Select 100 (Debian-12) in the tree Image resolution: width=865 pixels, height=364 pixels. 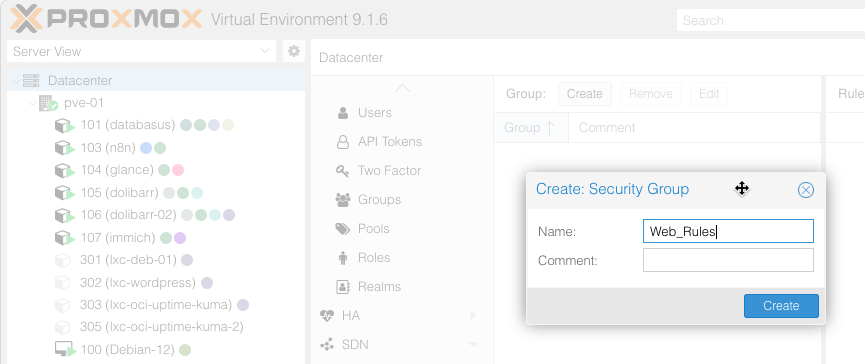(x=156, y=350)
